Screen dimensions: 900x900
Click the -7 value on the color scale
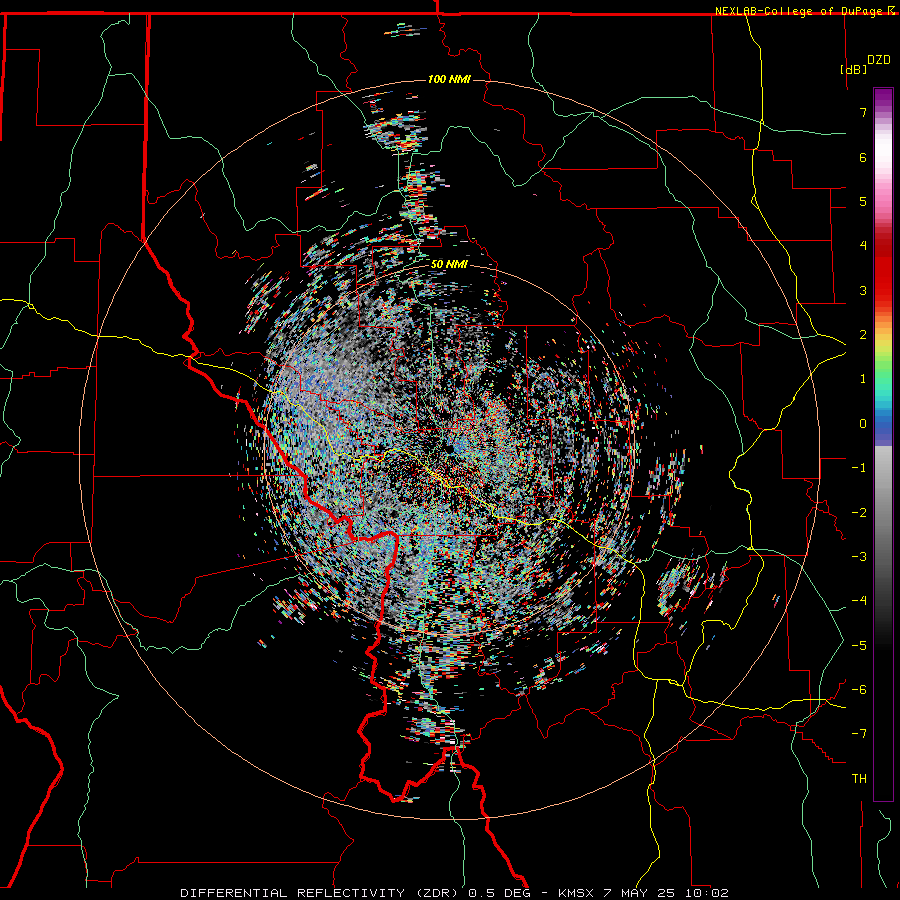[x=859, y=734]
